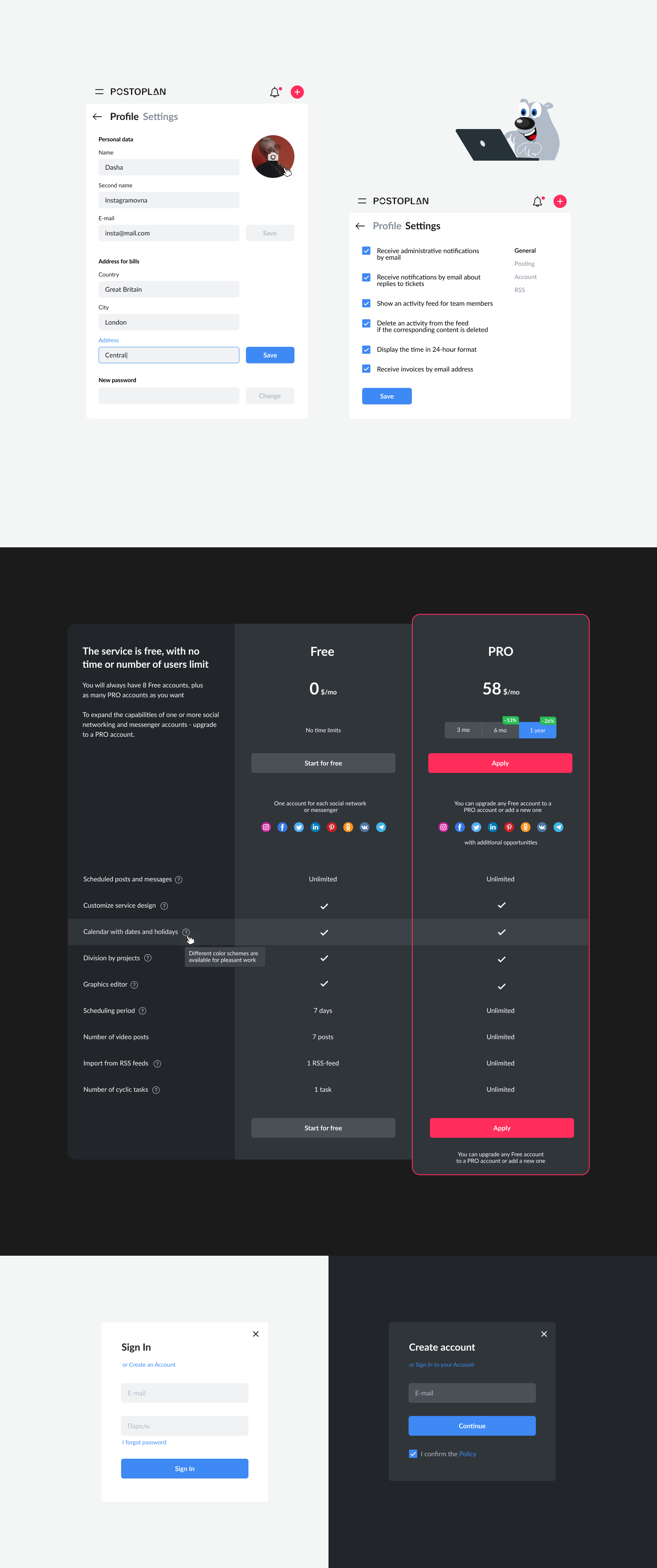
Task: Click the red plus button in Personal data panel
Action: tap(297, 92)
